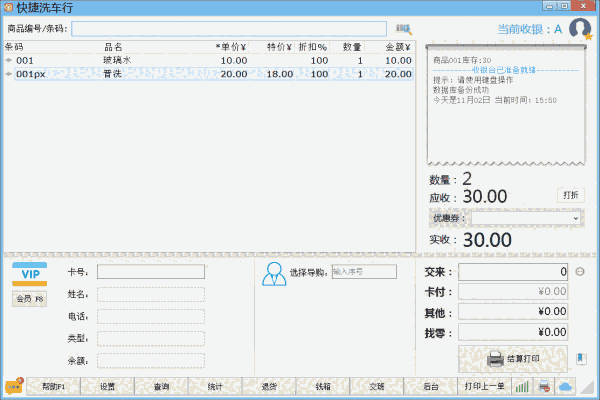The height and width of the screenshot is (400, 600).
Task: Select the 普洗 product name cell
Action: click(112, 73)
